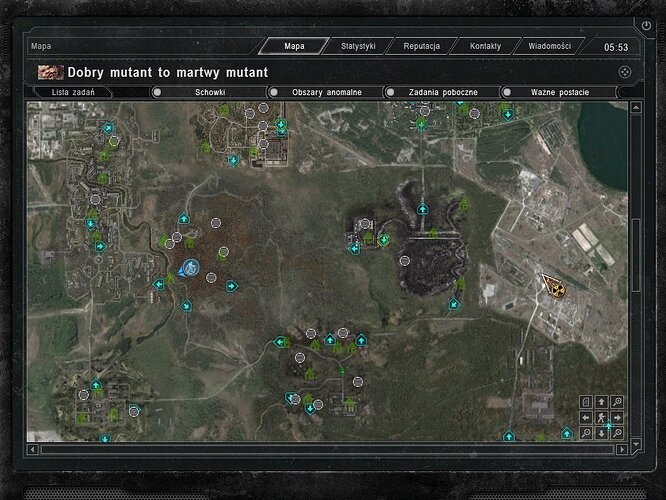Open the Lista zadań task list

(73, 92)
